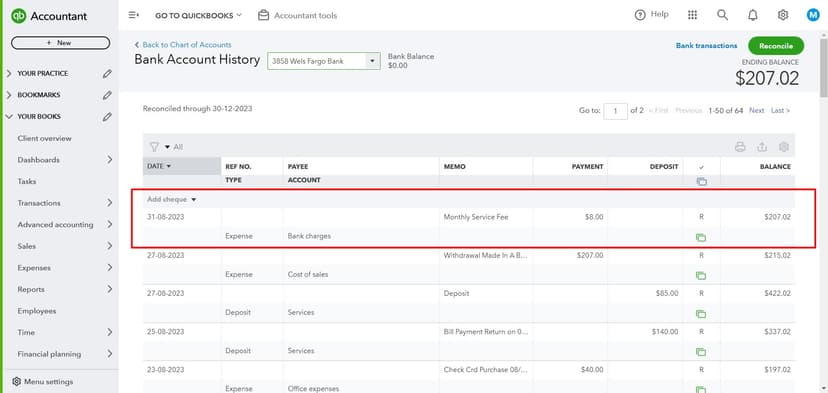Edit Your Practice section pencil icon
The image size is (828, 393).
107,73
